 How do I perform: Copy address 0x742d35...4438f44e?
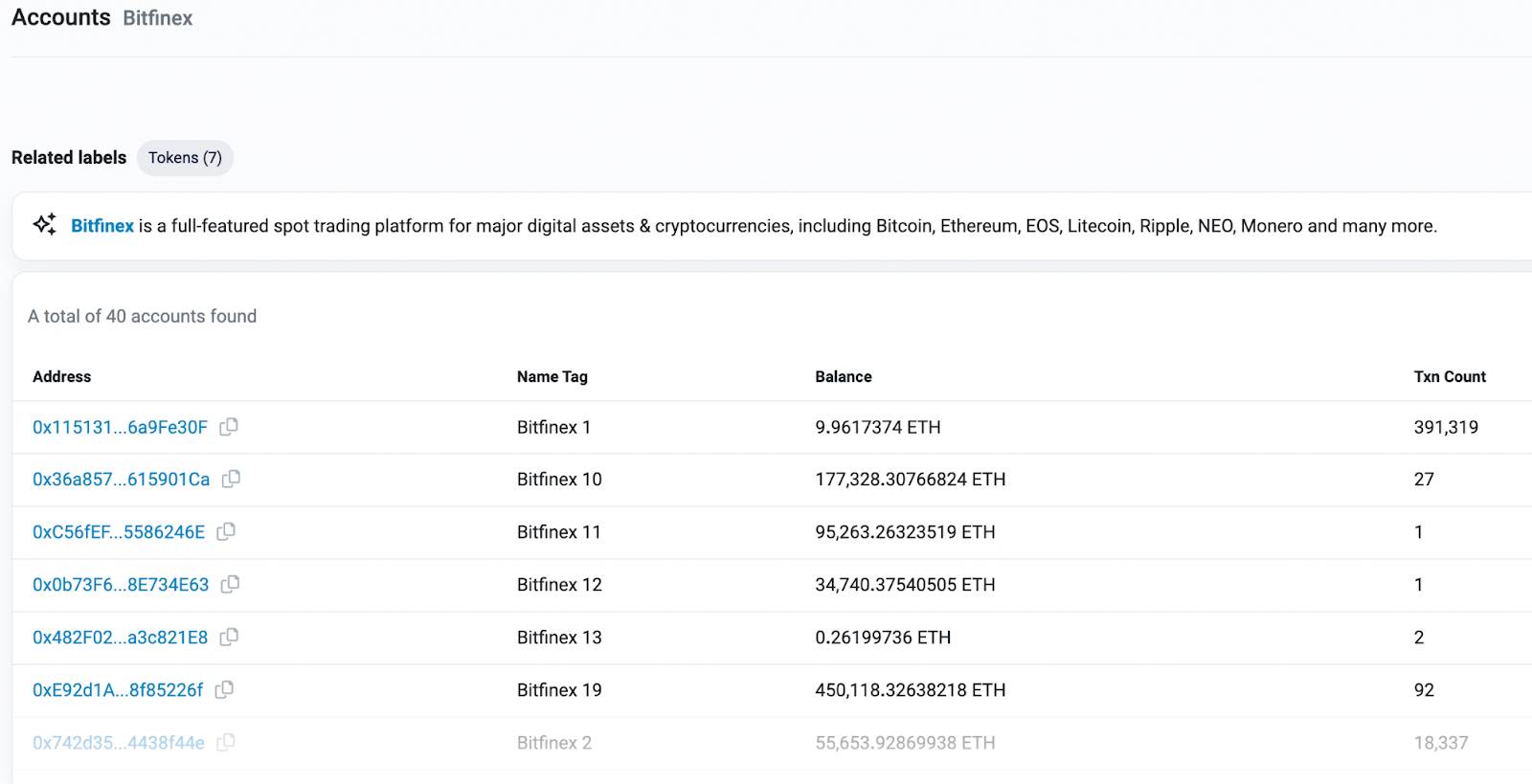coord(226,742)
